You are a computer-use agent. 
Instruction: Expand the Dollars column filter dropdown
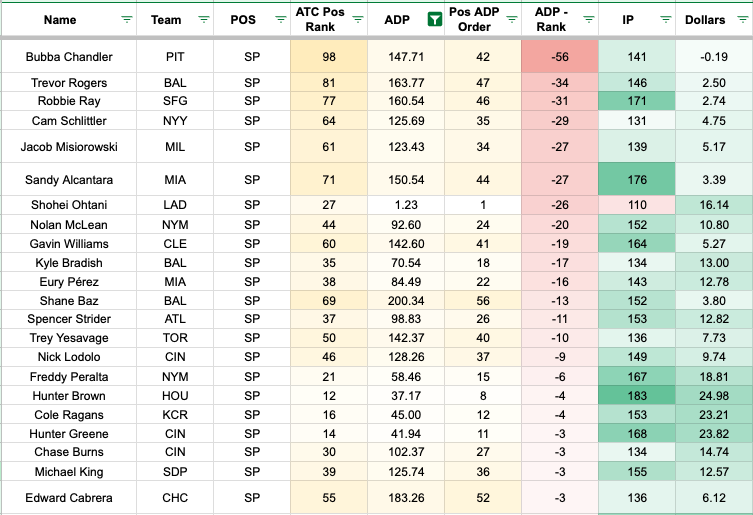tap(741, 19)
